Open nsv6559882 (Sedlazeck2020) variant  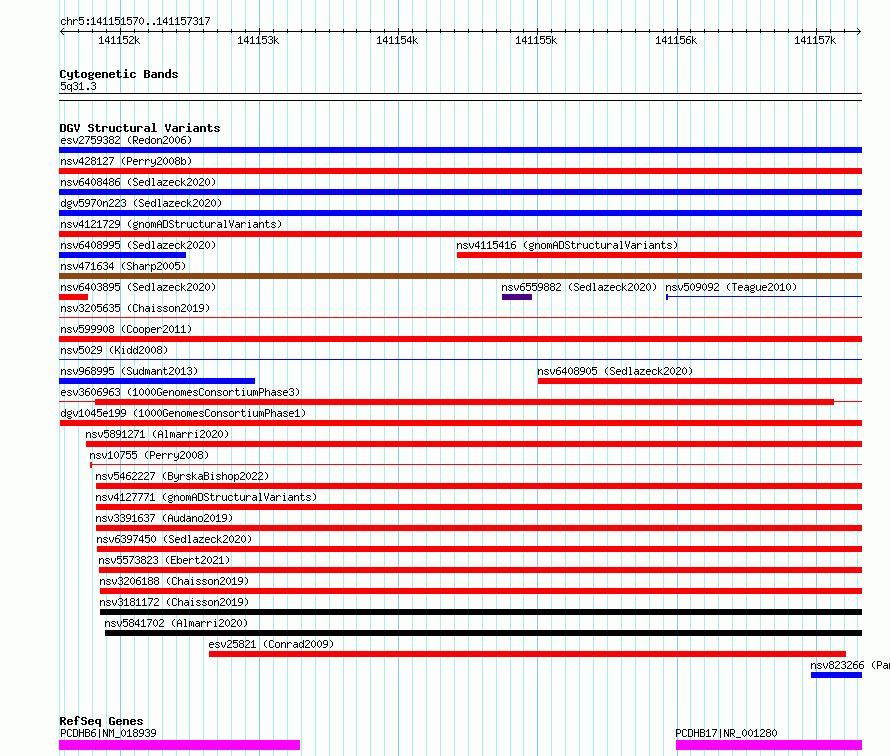(x=579, y=287)
